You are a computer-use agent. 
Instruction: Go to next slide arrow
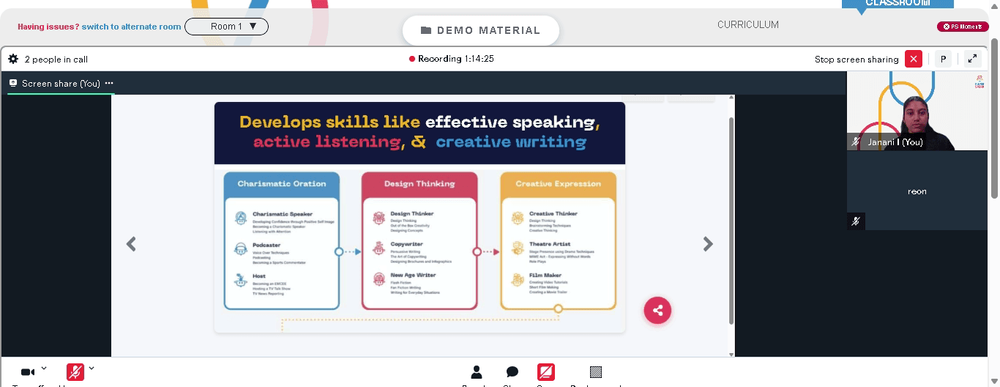[708, 244]
